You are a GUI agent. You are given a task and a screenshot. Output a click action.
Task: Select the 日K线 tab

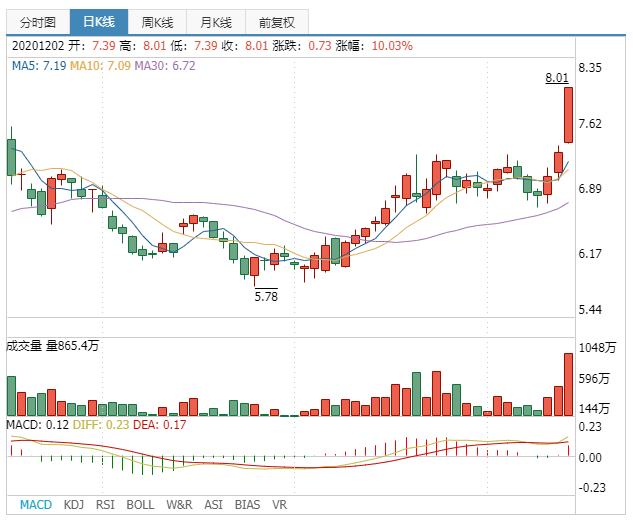point(99,22)
